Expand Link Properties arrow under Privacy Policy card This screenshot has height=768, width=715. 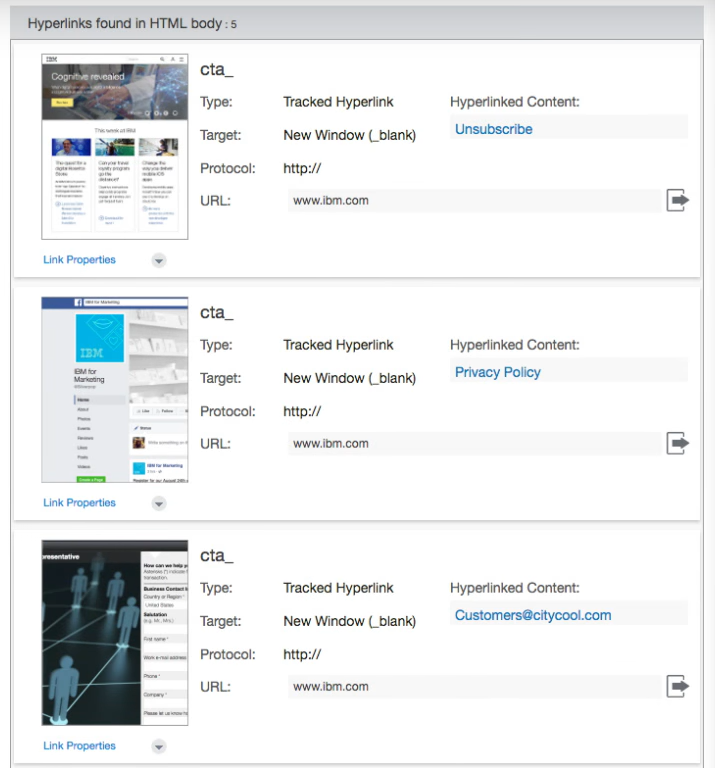point(159,504)
